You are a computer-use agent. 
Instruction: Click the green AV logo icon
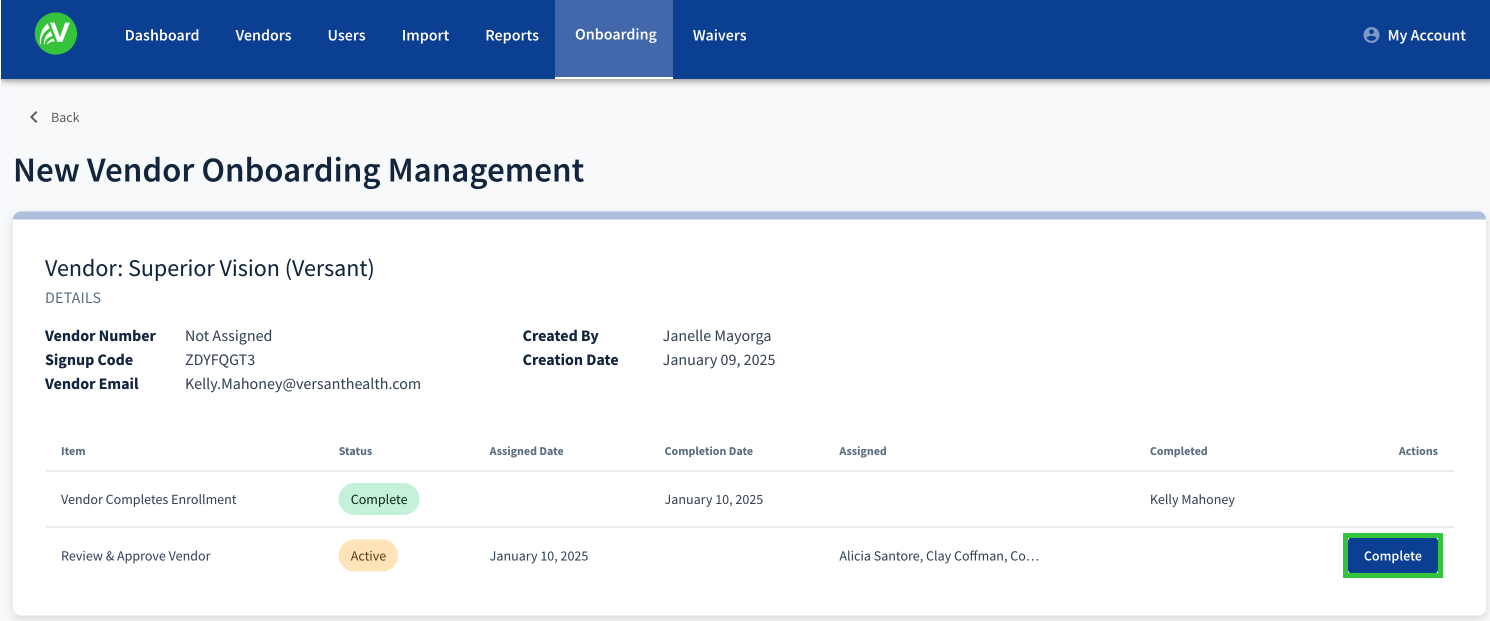tap(55, 35)
